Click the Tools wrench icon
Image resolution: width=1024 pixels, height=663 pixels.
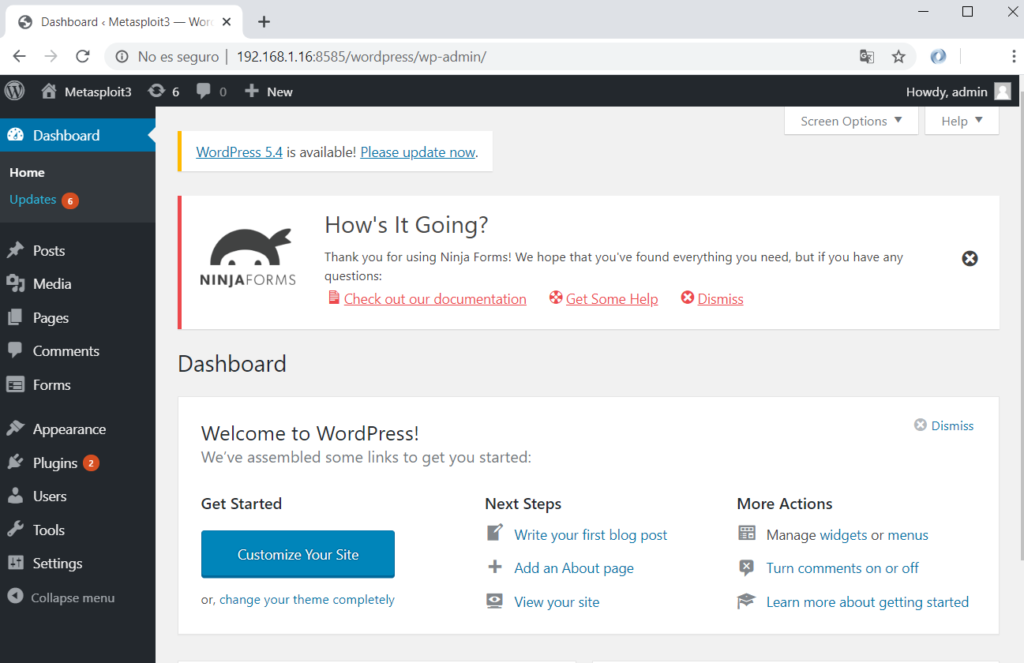[16, 530]
